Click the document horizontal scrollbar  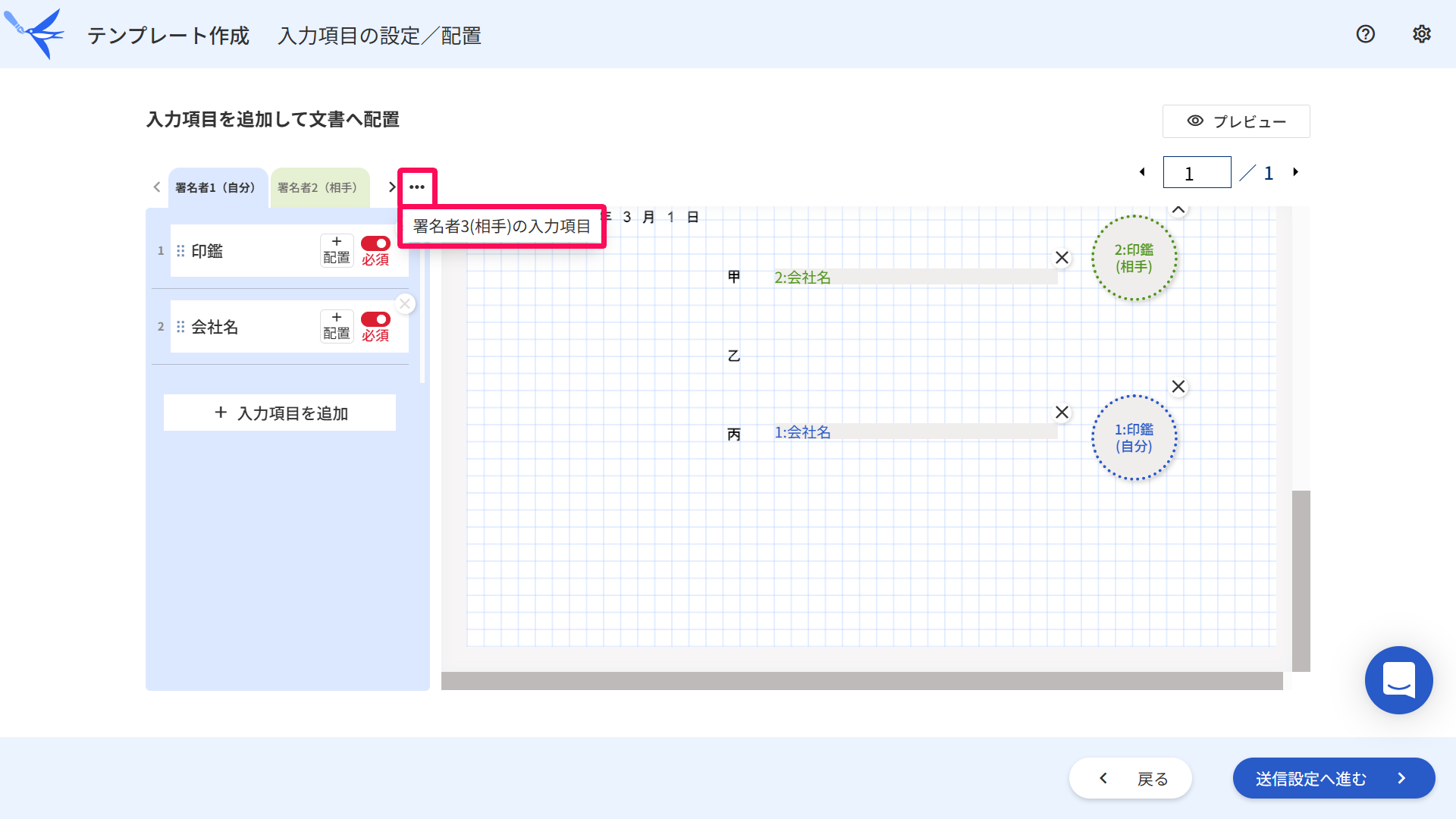click(x=862, y=681)
